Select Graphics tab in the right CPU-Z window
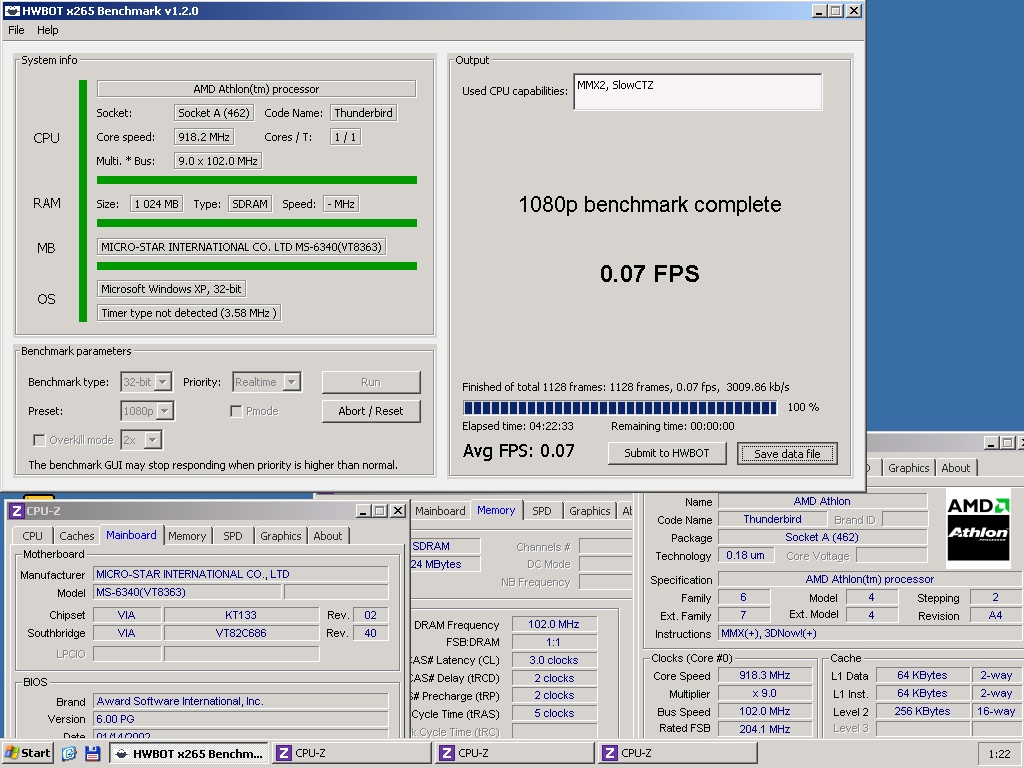Image resolution: width=1024 pixels, height=768 pixels. (x=908, y=468)
